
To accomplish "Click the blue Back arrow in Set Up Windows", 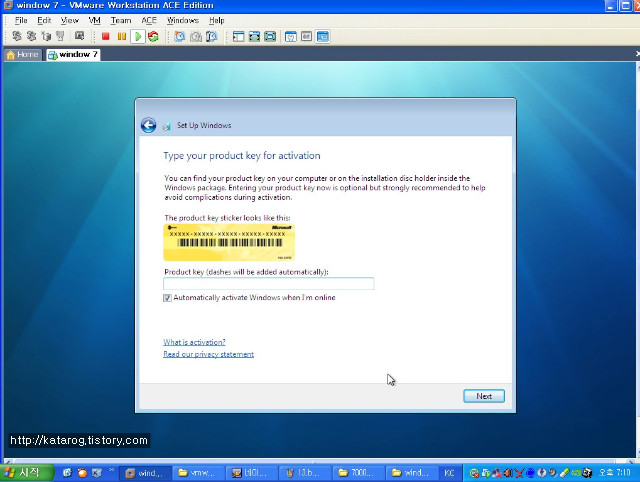I will coord(149,125).
